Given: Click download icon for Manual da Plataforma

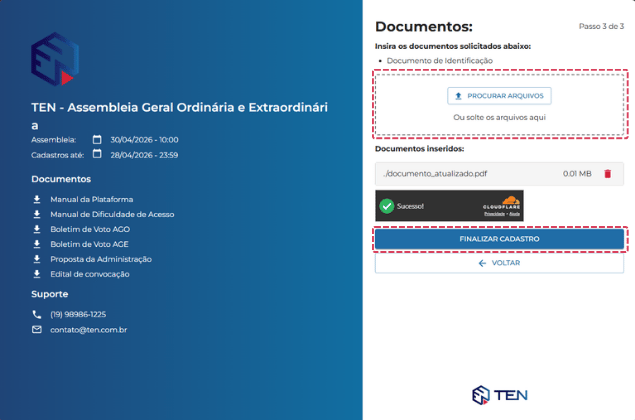Looking at the screenshot, I should coord(37,200).
